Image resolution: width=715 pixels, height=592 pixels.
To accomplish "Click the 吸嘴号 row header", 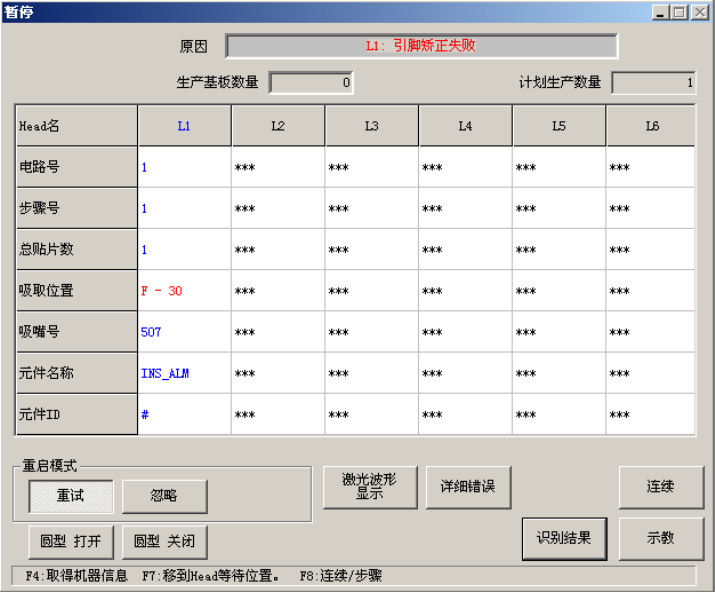I will pos(77,332).
